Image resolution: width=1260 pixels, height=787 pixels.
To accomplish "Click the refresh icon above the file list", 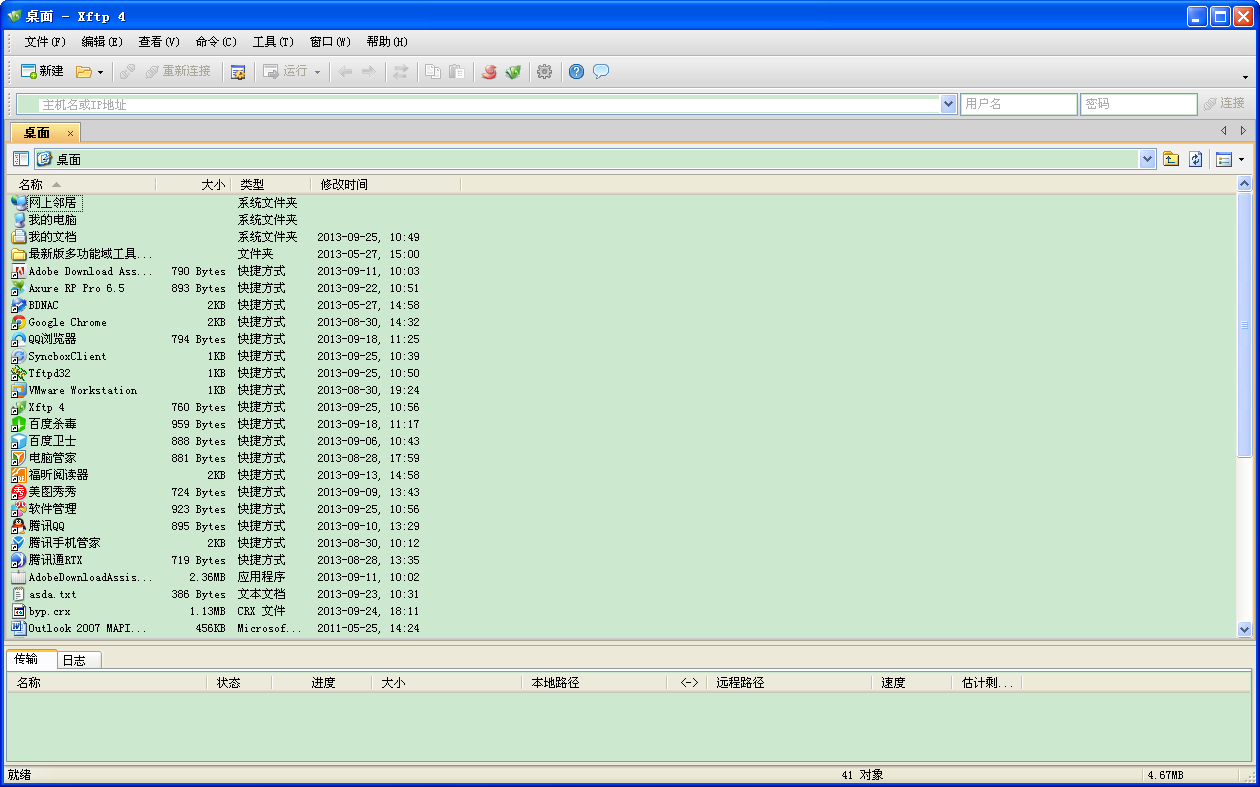I will tap(1197, 158).
